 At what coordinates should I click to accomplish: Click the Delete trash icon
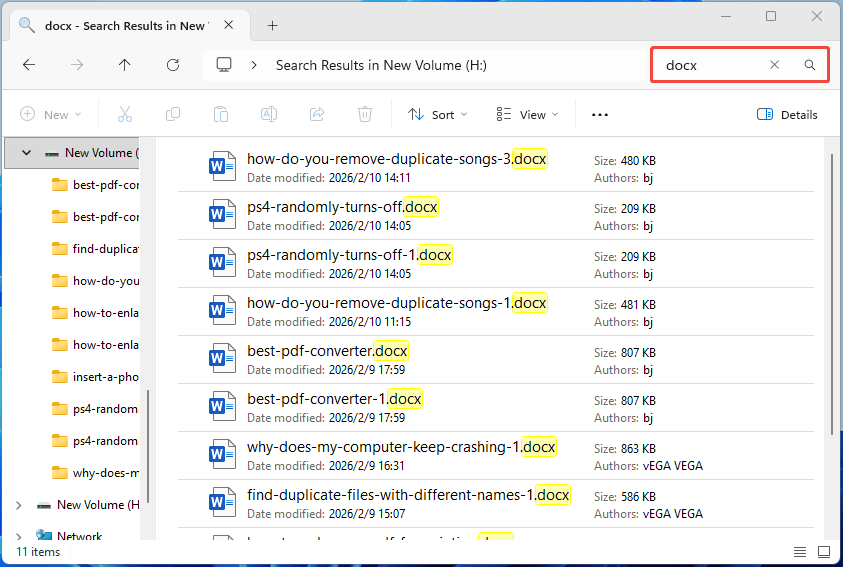point(365,114)
